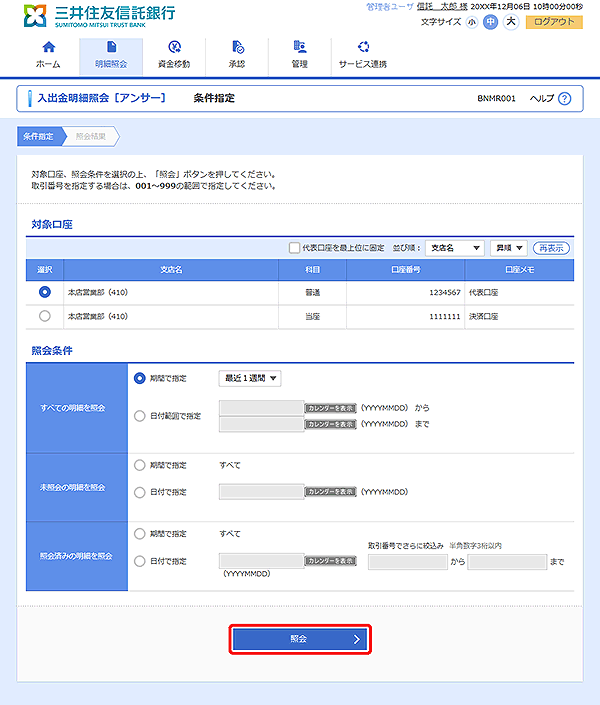Click user name 信託 太郎 様 link
The height and width of the screenshot is (705, 600).
442,7
